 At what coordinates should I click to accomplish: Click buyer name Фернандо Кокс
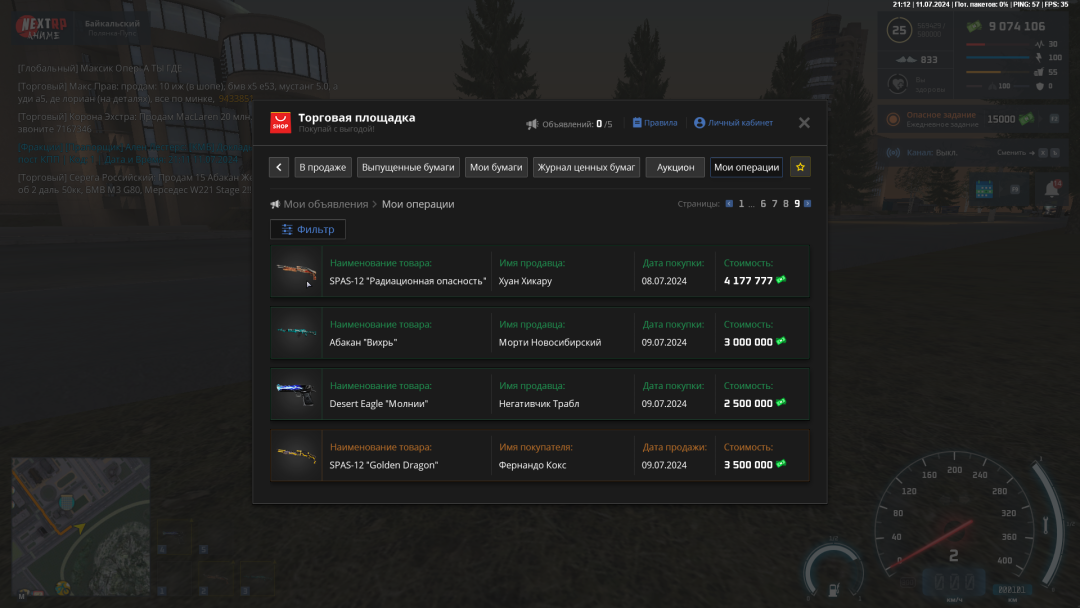(x=532, y=465)
